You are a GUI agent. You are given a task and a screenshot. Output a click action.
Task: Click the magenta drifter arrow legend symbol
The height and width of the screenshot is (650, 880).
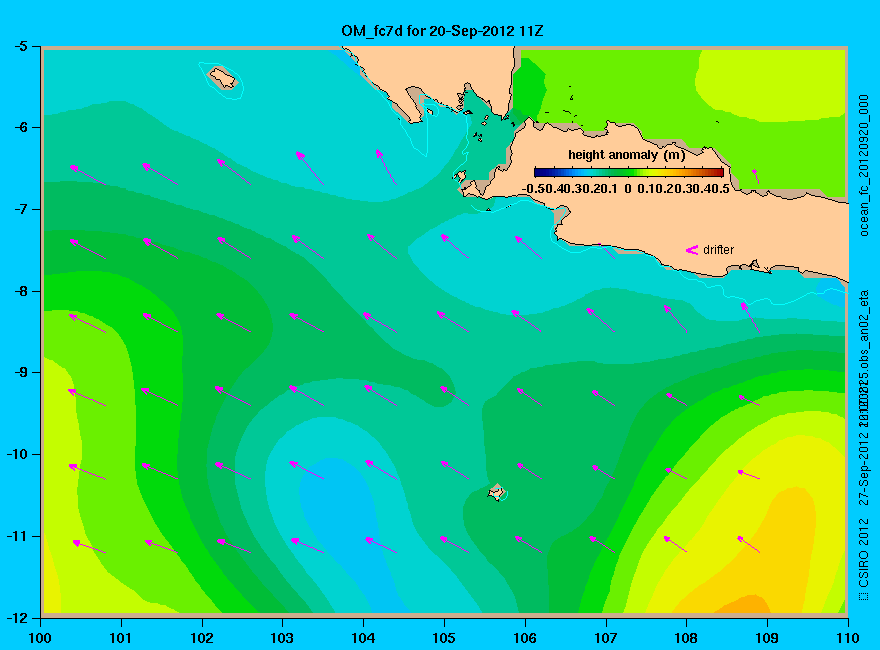point(691,250)
